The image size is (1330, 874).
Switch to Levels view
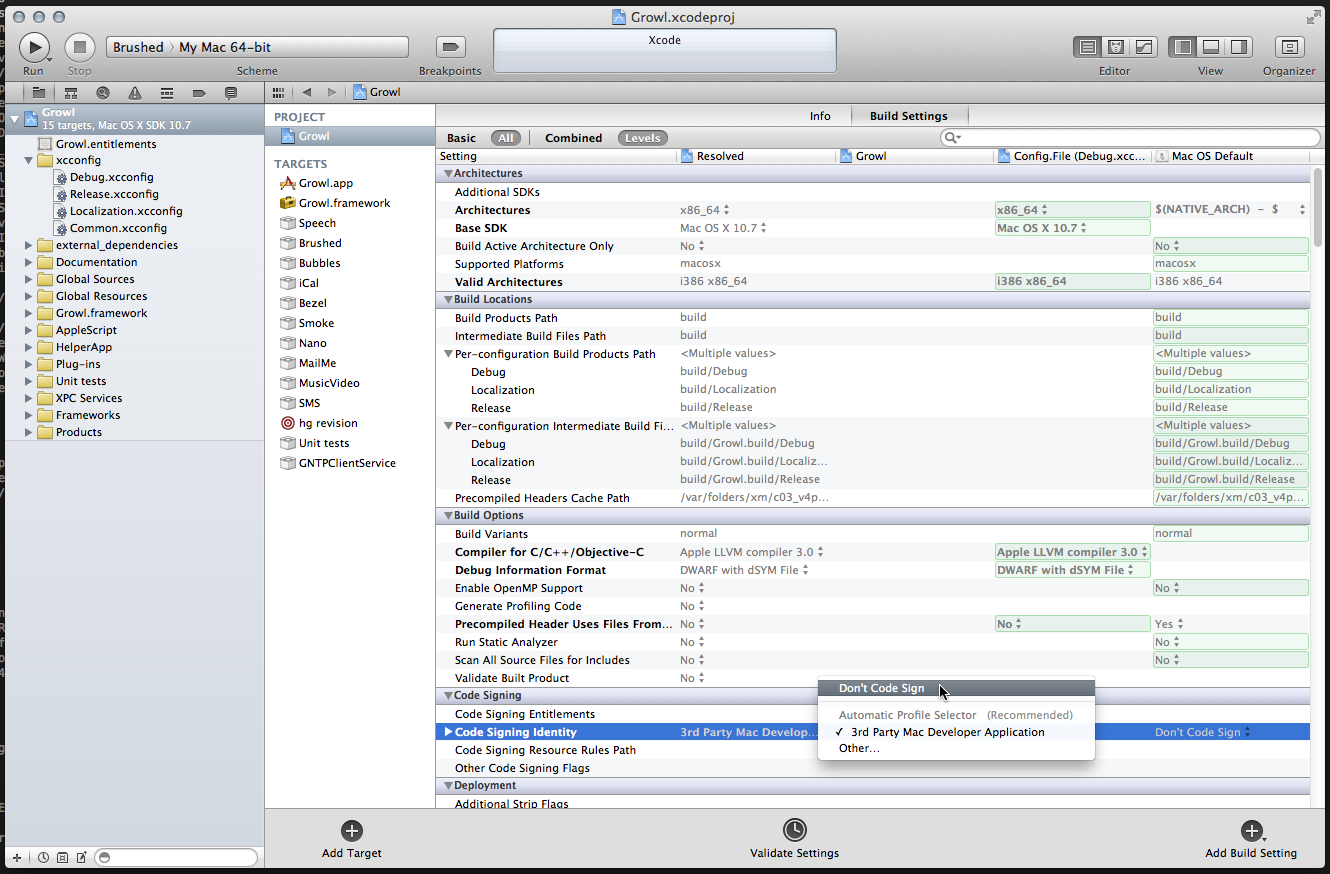[642, 138]
